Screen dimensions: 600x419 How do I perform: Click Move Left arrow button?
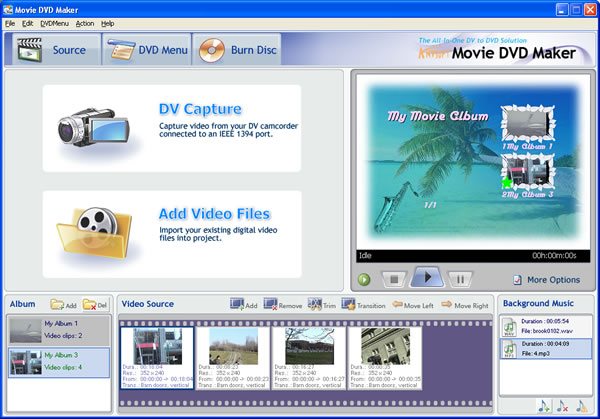[x=413, y=305]
